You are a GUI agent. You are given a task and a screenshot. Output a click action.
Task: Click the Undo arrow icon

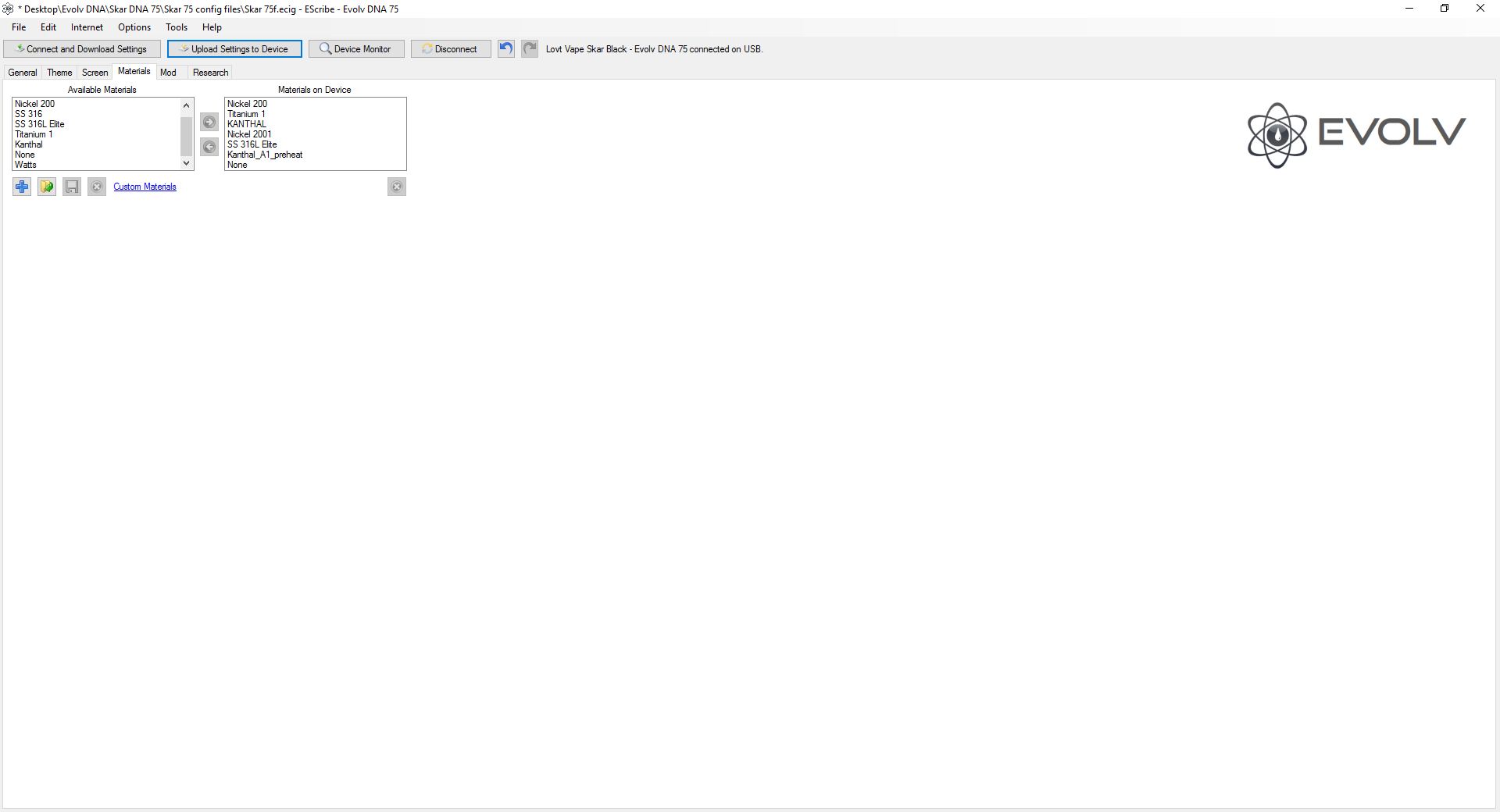(506, 48)
